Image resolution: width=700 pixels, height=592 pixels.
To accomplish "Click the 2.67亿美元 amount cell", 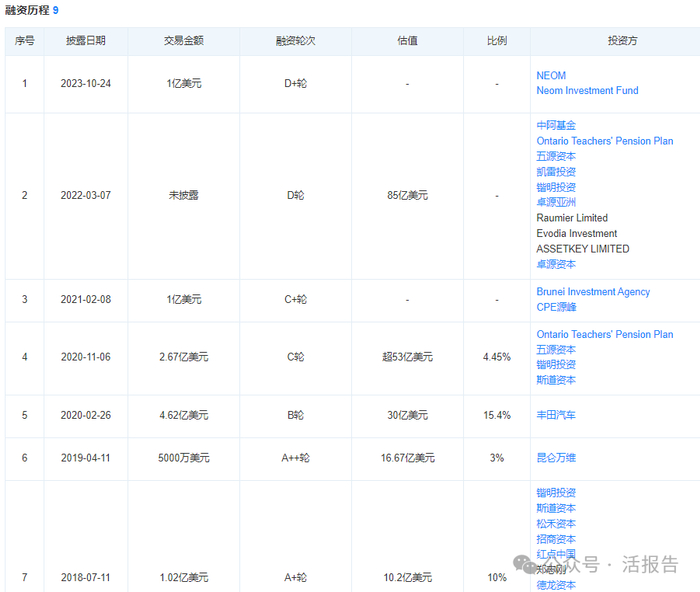I will coord(184,357).
